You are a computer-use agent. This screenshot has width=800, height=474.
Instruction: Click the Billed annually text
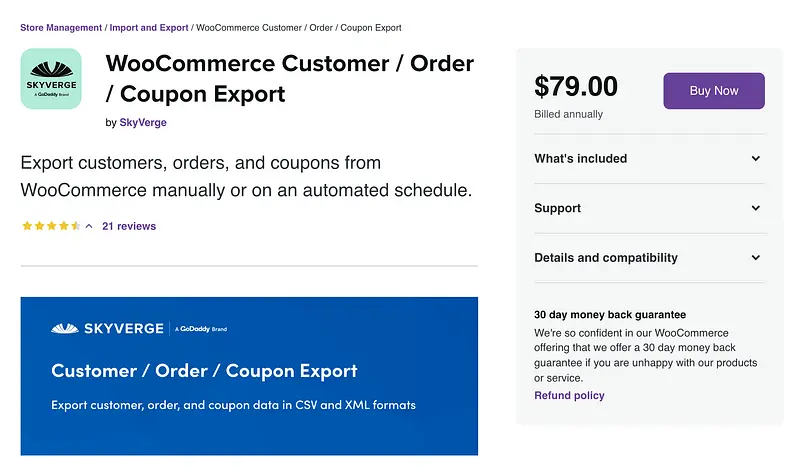pyautogui.click(x=569, y=115)
